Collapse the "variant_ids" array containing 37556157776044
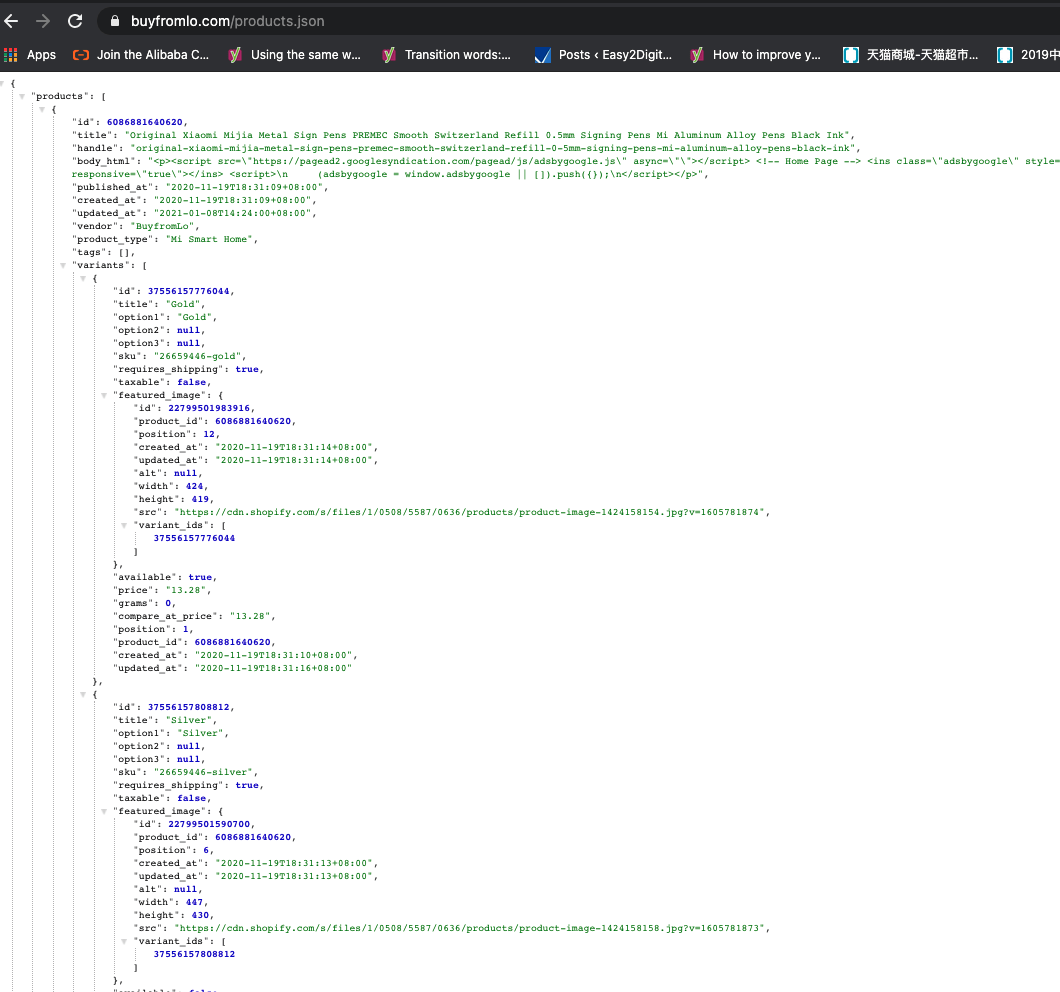1060x992 pixels. pos(124,525)
